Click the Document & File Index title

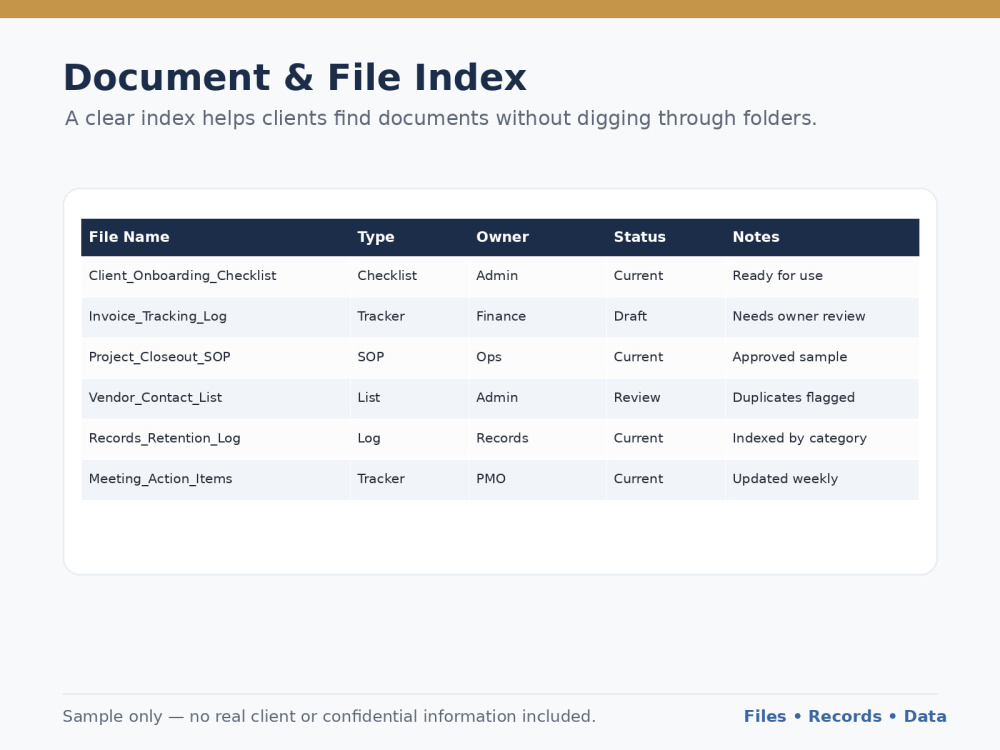pos(295,78)
